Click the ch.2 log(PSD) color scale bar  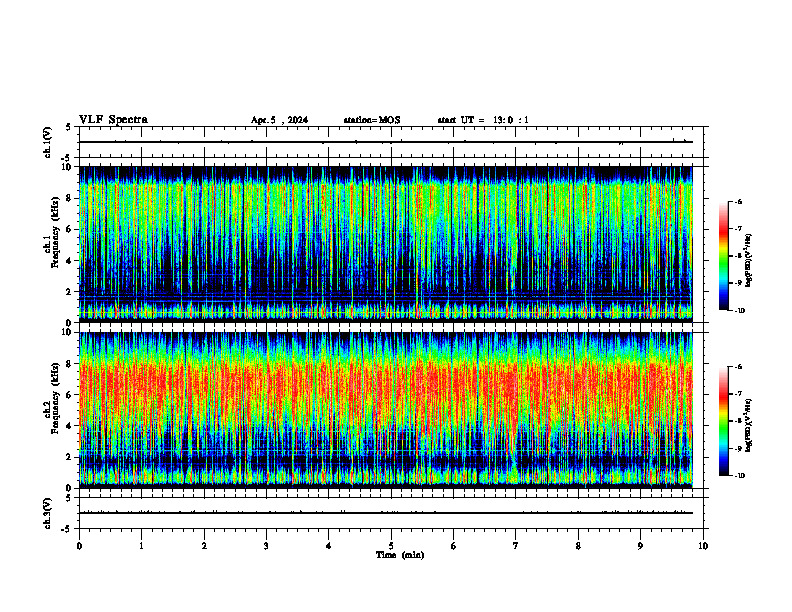(724, 421)
